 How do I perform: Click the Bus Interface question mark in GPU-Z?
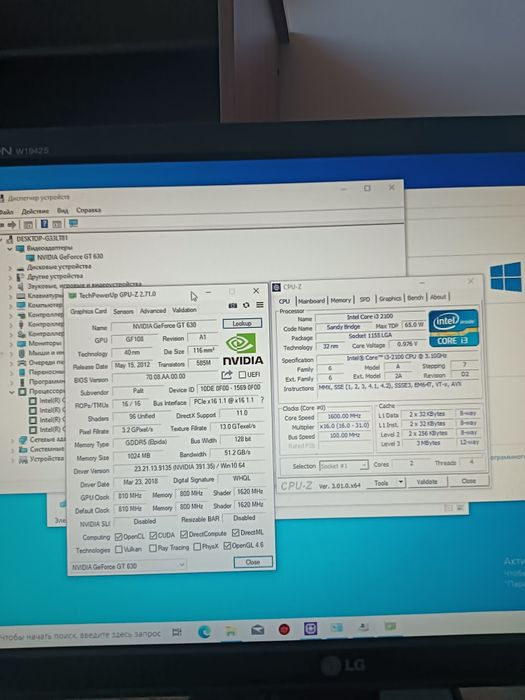pyautogui.click(x=262, y=400)
